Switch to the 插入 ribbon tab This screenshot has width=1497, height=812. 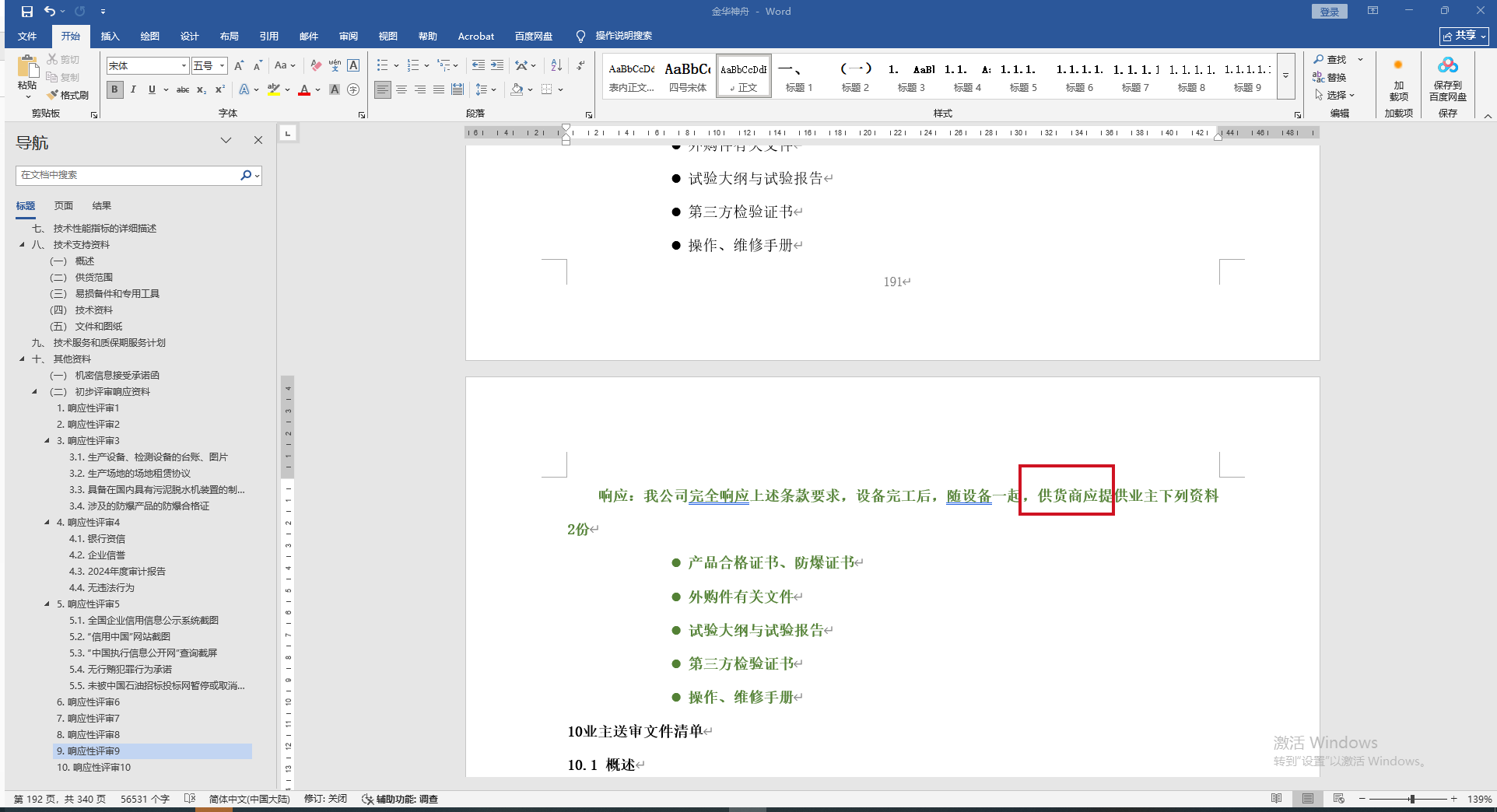pos(110,36)
